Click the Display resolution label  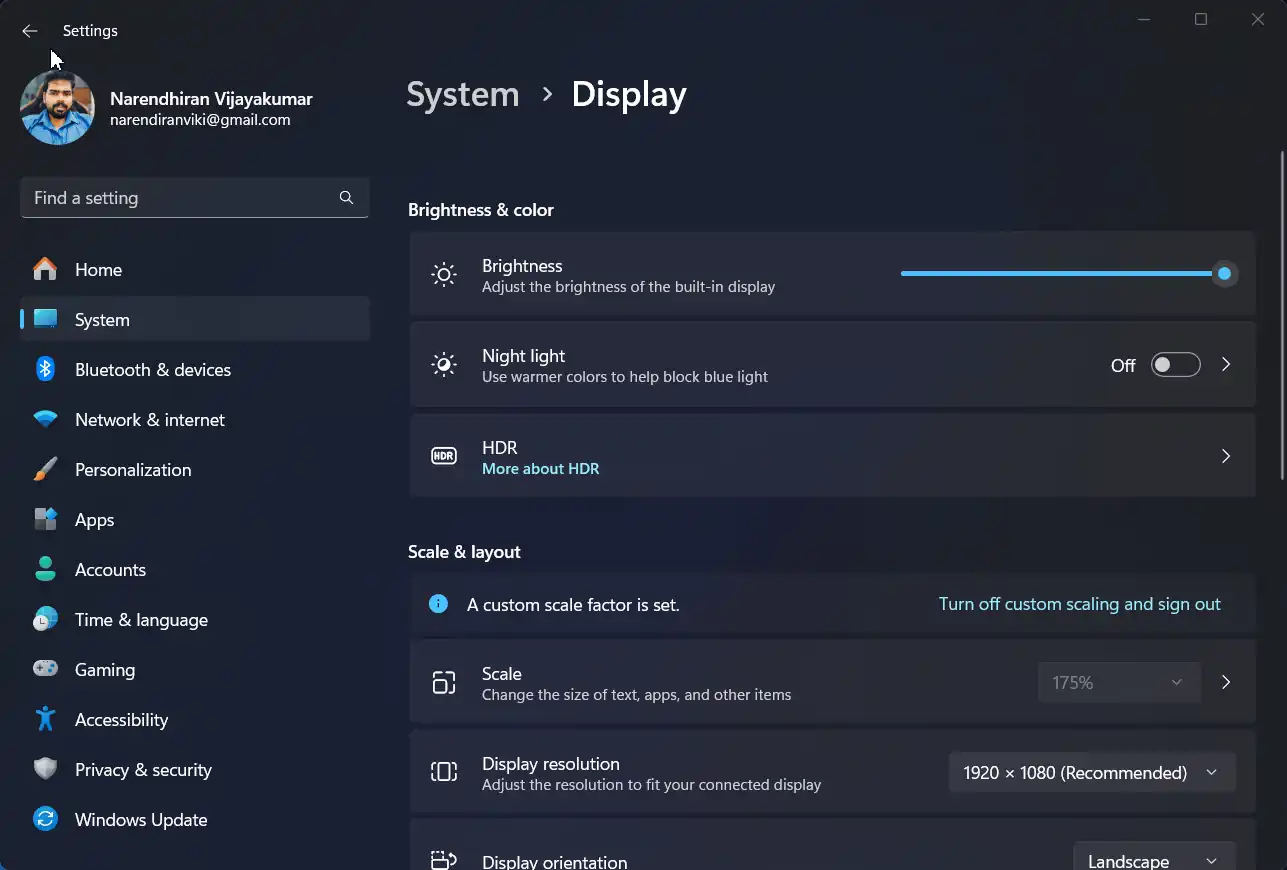pyautogui.click(x=551, y=764)
